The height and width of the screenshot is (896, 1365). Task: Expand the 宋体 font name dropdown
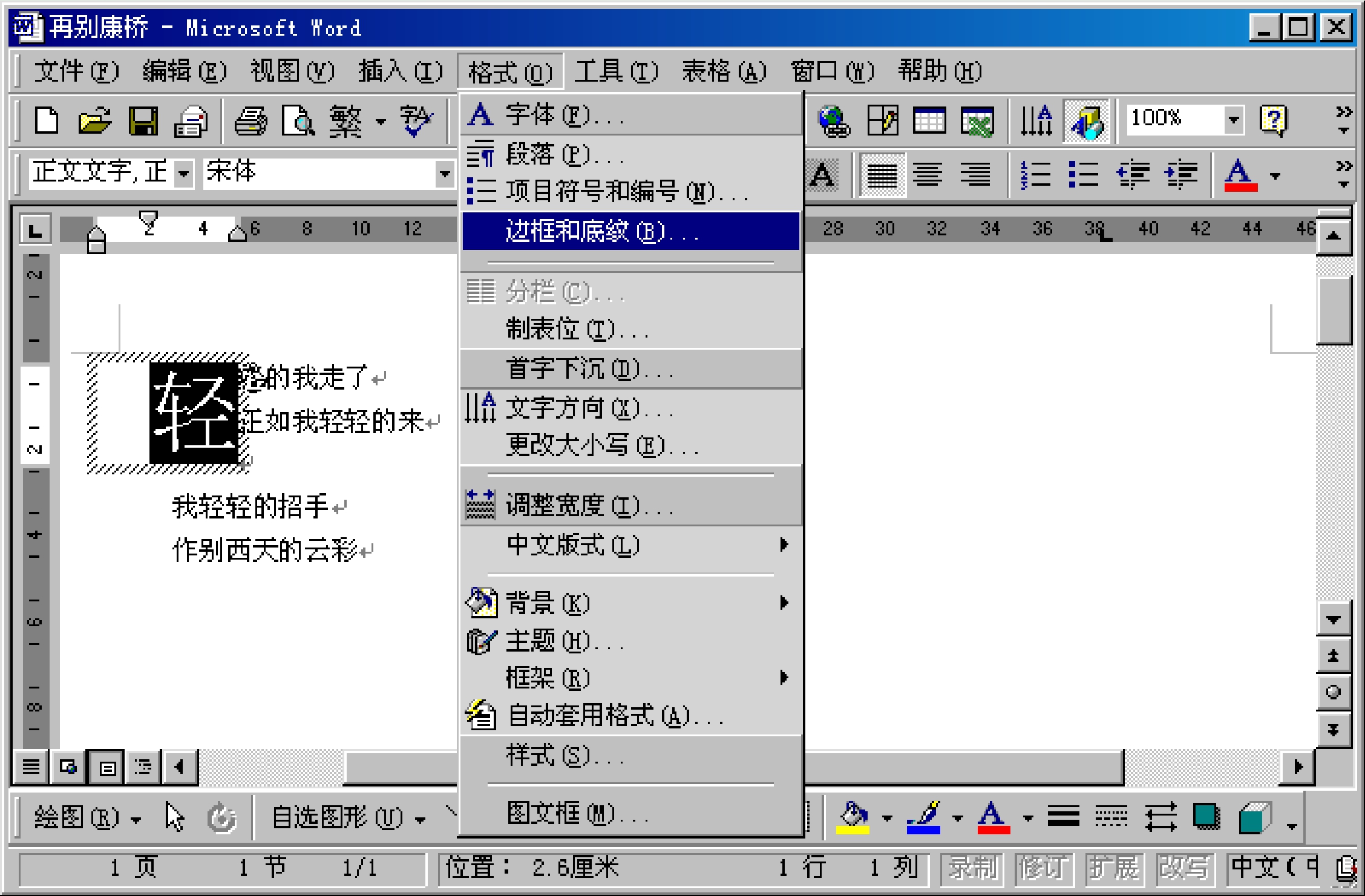(x=445, y=174)
